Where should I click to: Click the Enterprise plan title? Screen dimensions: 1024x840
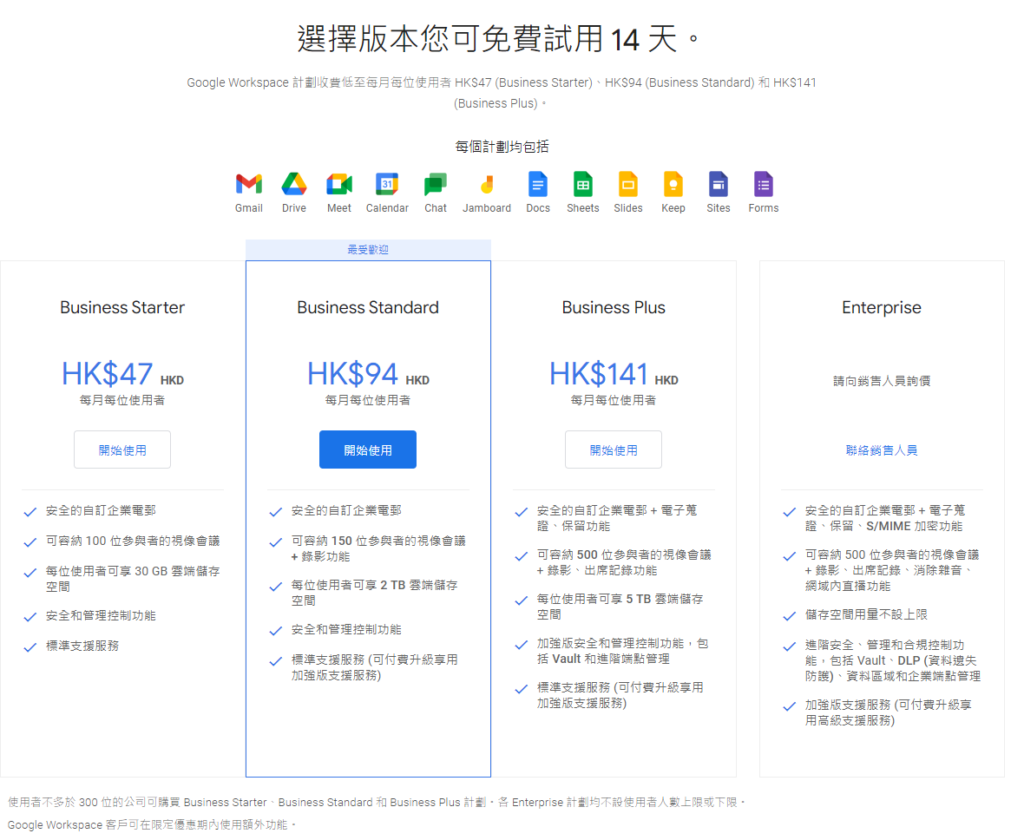tap(882, 308)
